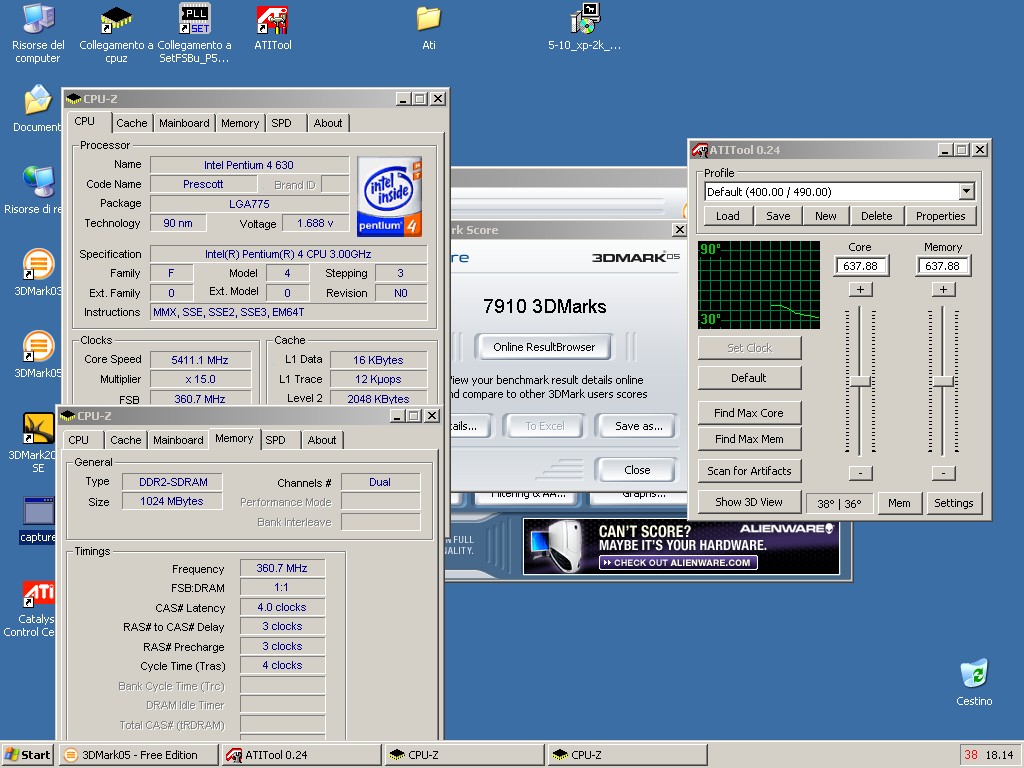Screen dimensions: 1024x768
Task: Click the 38° | 36° temperature button
Action: (839, 504)
